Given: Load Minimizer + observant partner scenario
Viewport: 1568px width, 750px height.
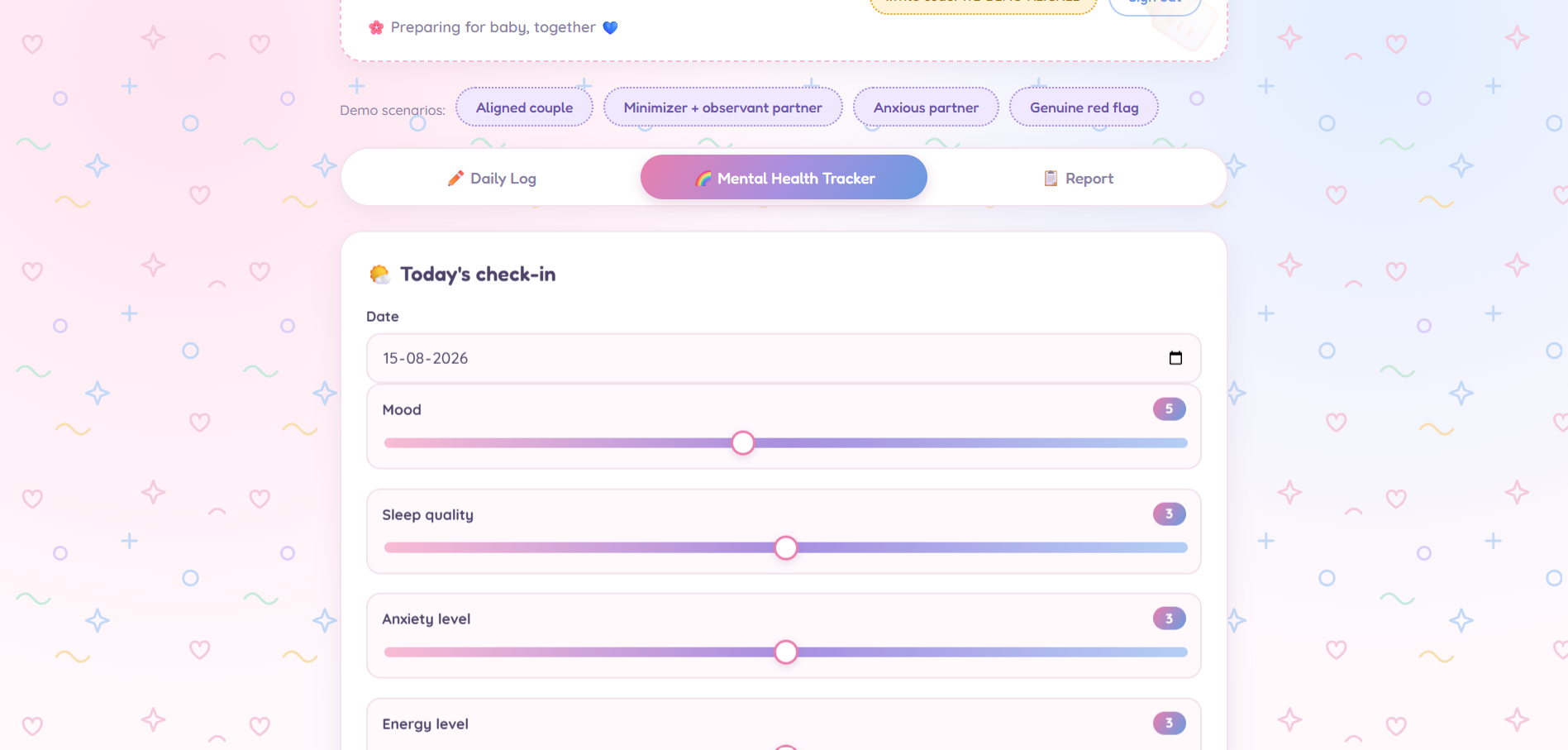Looking at the screenshot, I should coord(722,107).
